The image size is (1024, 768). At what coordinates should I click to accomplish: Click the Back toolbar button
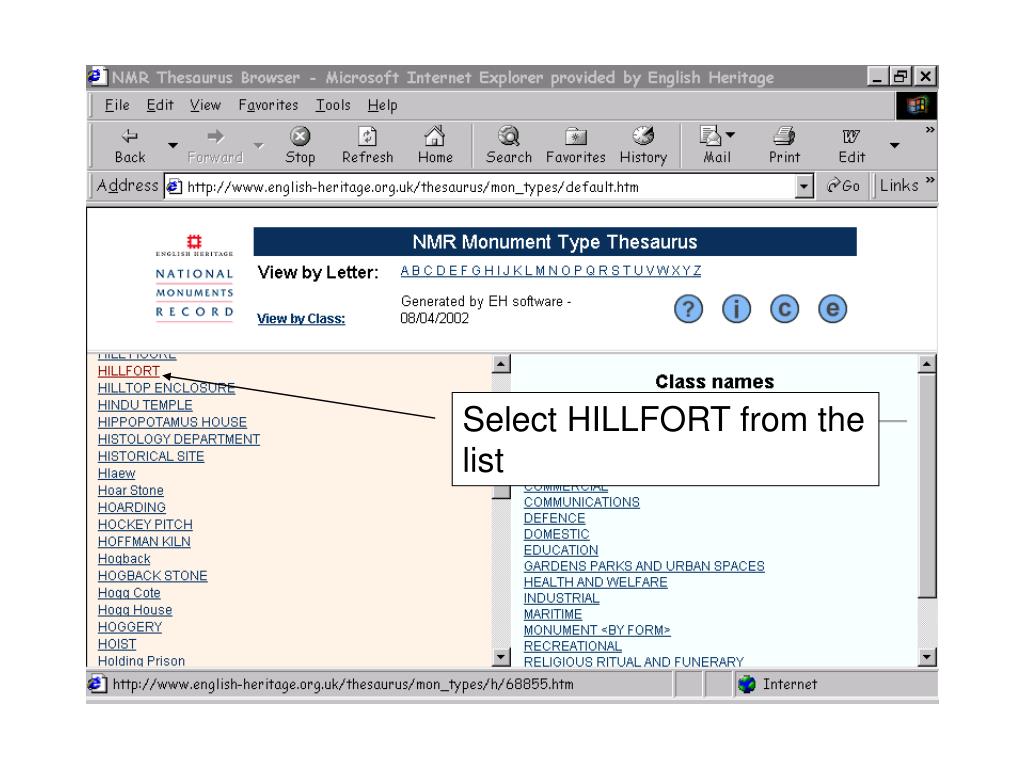coord(130,146)
